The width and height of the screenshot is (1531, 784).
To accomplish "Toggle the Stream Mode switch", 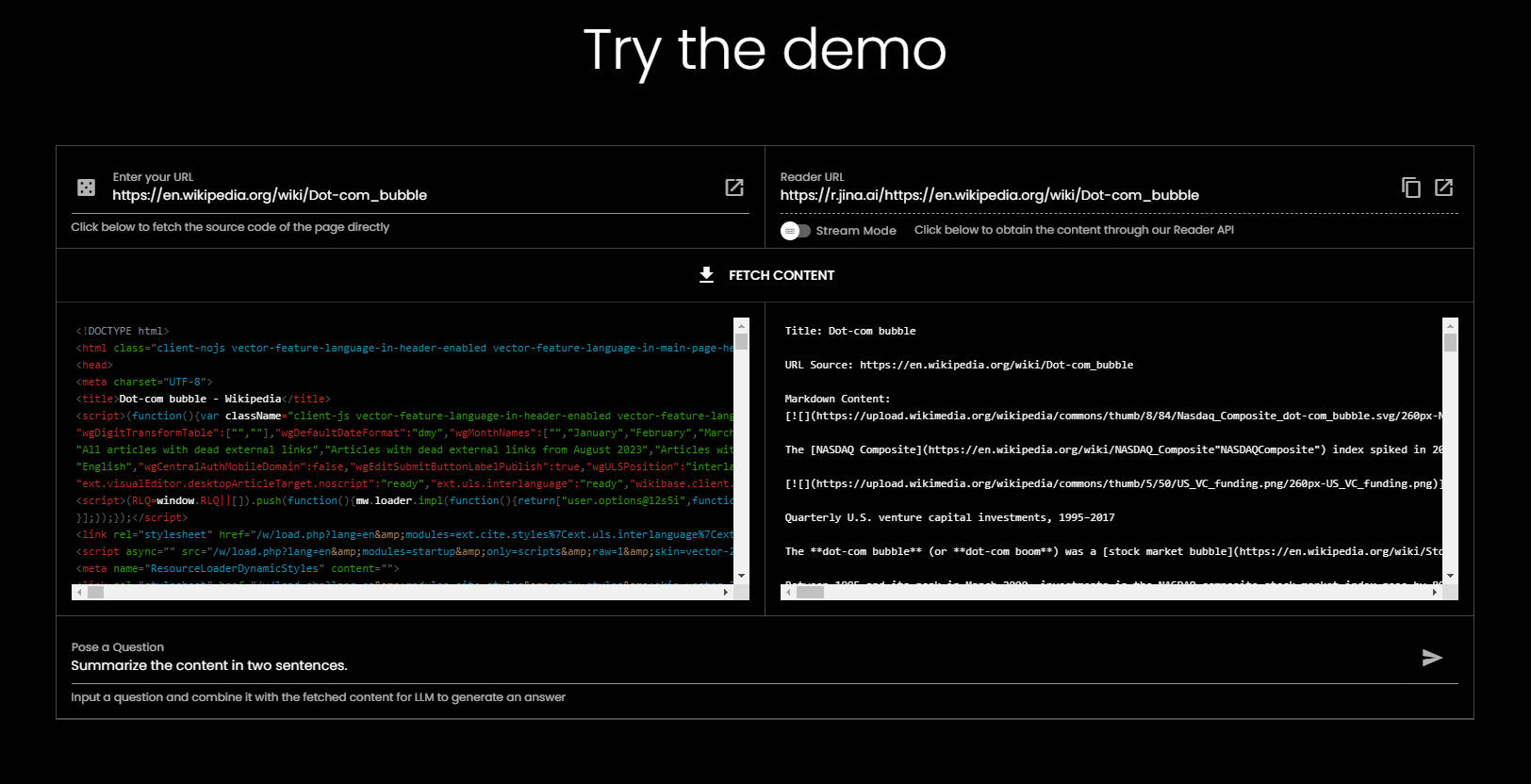I will click(x=795, y=231).
